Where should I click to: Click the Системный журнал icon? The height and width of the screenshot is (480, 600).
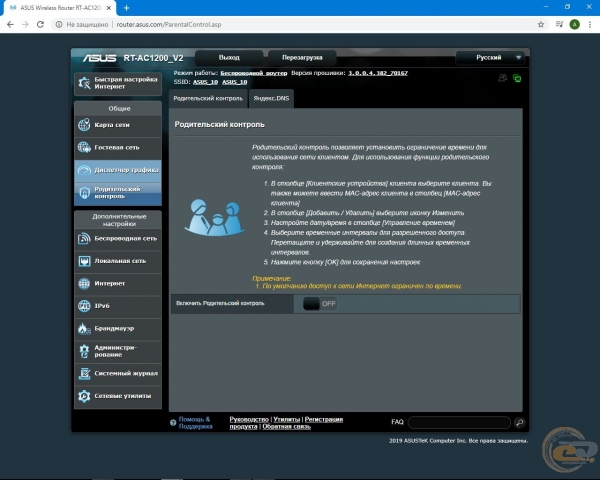pos(84,374)
